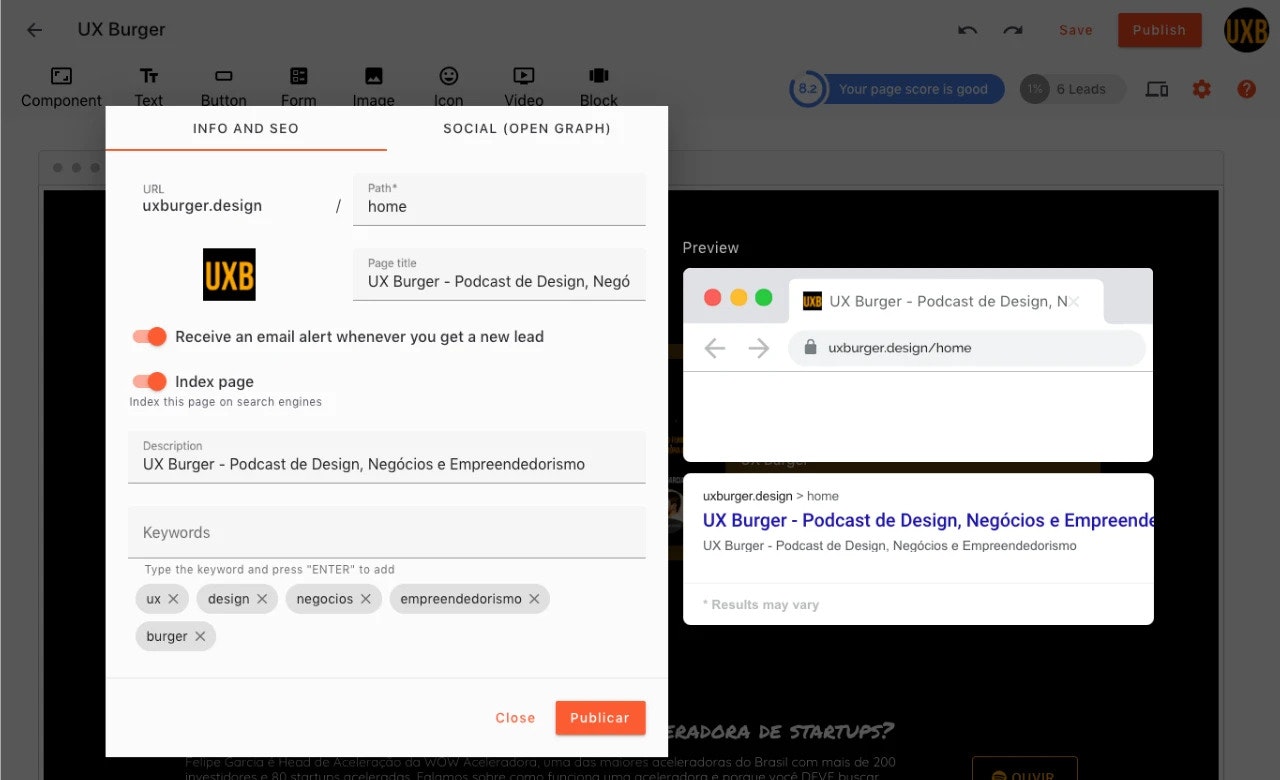
Task: Open UXB account avatar
Action: coord(1246,30)
